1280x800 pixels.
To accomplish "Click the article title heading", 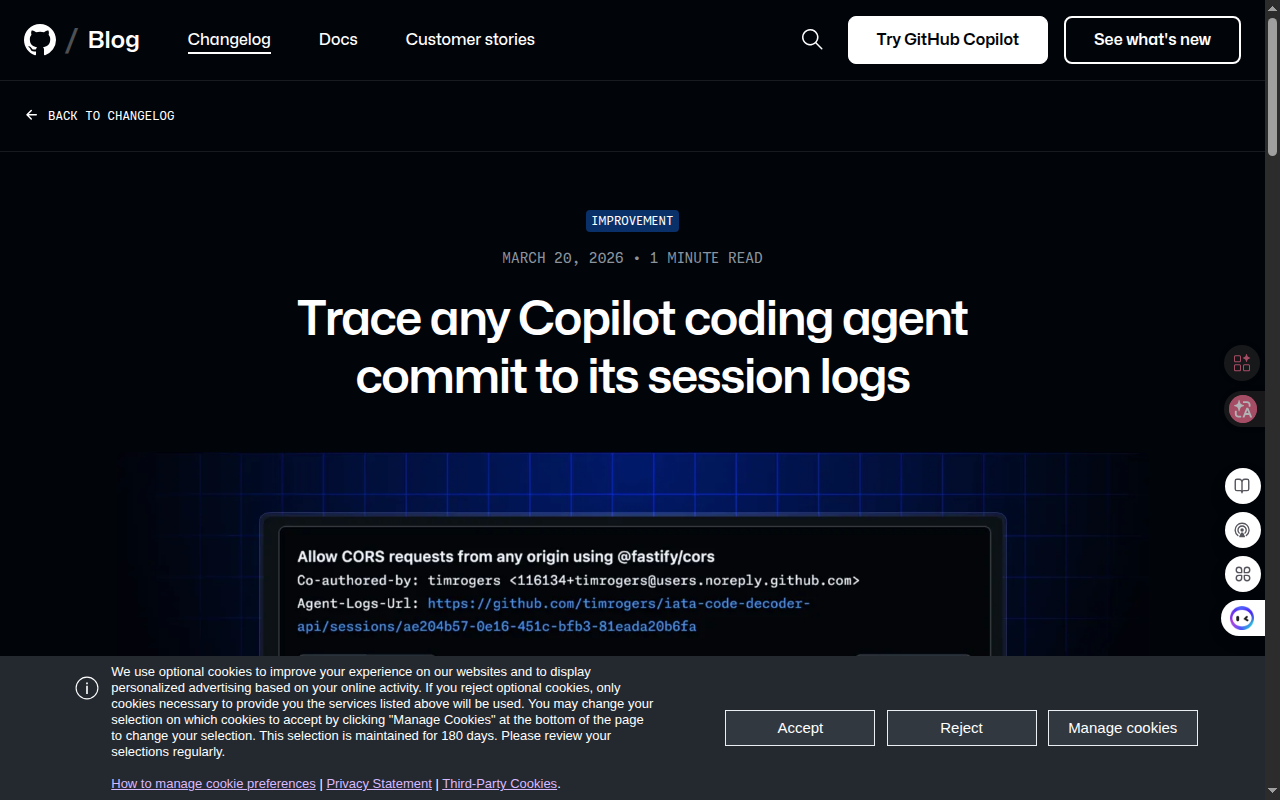I will pos(633,347).
